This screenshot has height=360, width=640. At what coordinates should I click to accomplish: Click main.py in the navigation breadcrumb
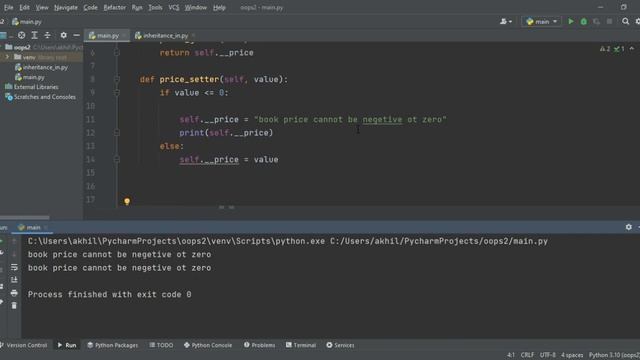coord(27,22)
